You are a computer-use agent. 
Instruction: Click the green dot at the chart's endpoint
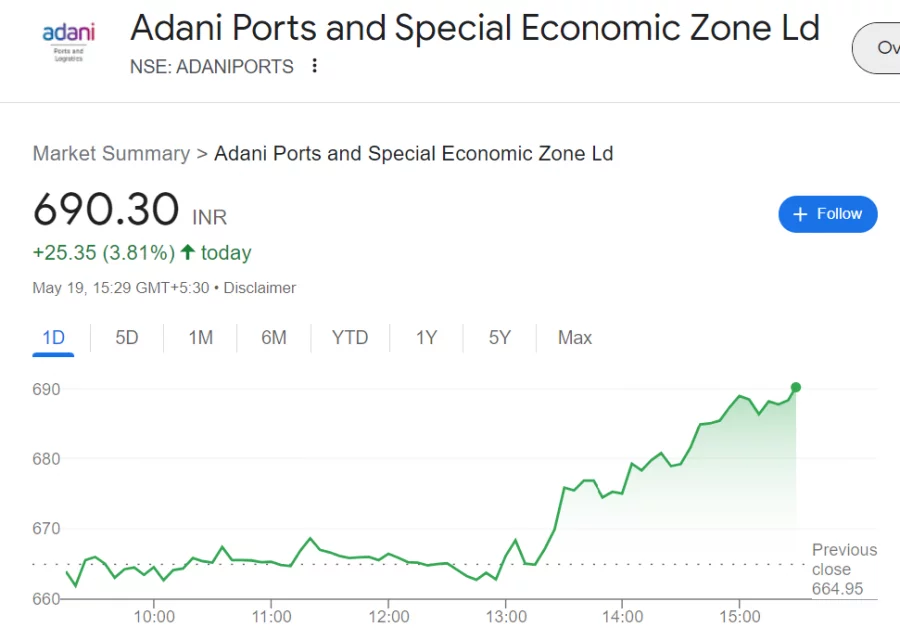[x=796, y=387]
